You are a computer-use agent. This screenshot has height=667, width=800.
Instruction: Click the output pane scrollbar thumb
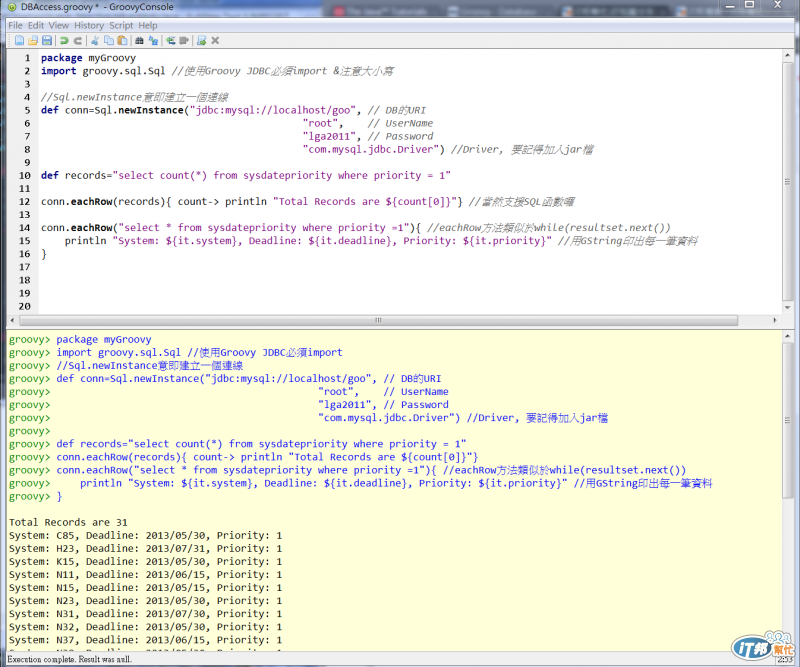point(787,420)
